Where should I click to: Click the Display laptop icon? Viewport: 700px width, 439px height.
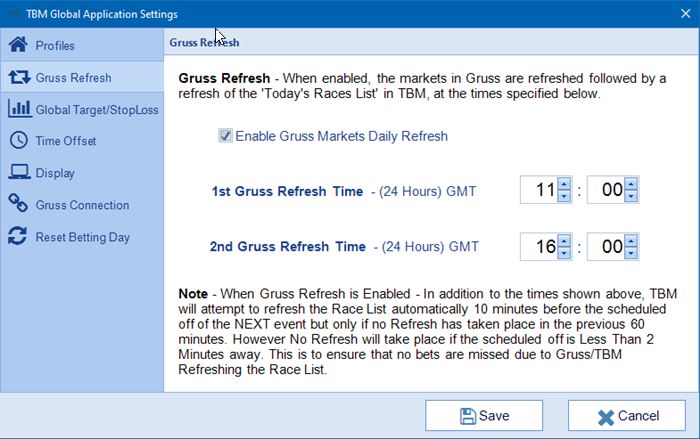coord(19,172)
